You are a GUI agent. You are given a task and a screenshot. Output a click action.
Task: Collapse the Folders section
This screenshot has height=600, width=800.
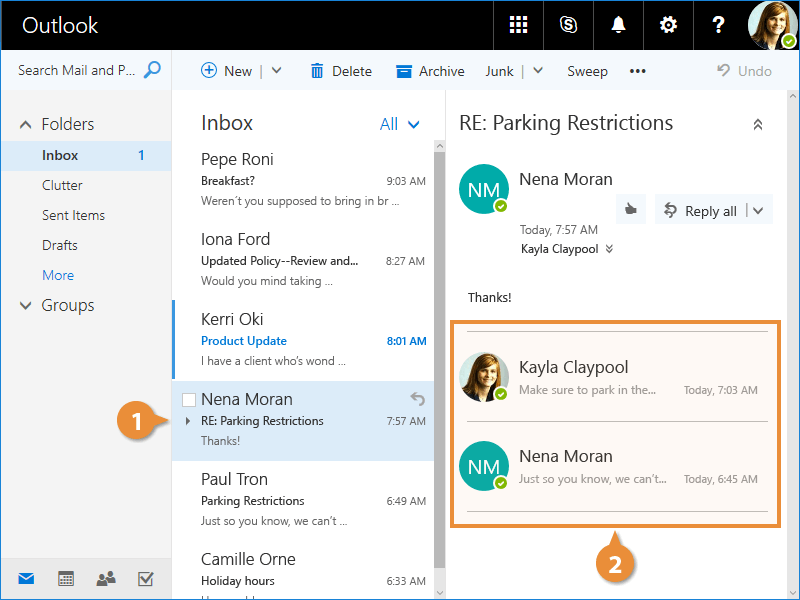tap(26, 125)
